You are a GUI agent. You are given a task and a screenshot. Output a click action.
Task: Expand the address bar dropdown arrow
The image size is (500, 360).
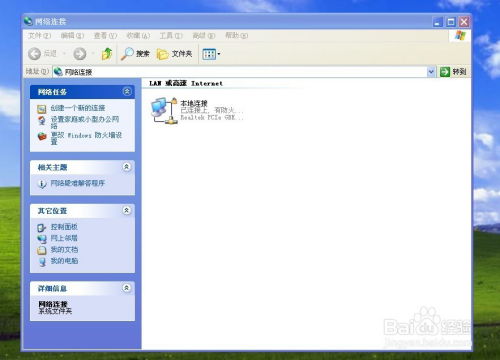[431, 72]
